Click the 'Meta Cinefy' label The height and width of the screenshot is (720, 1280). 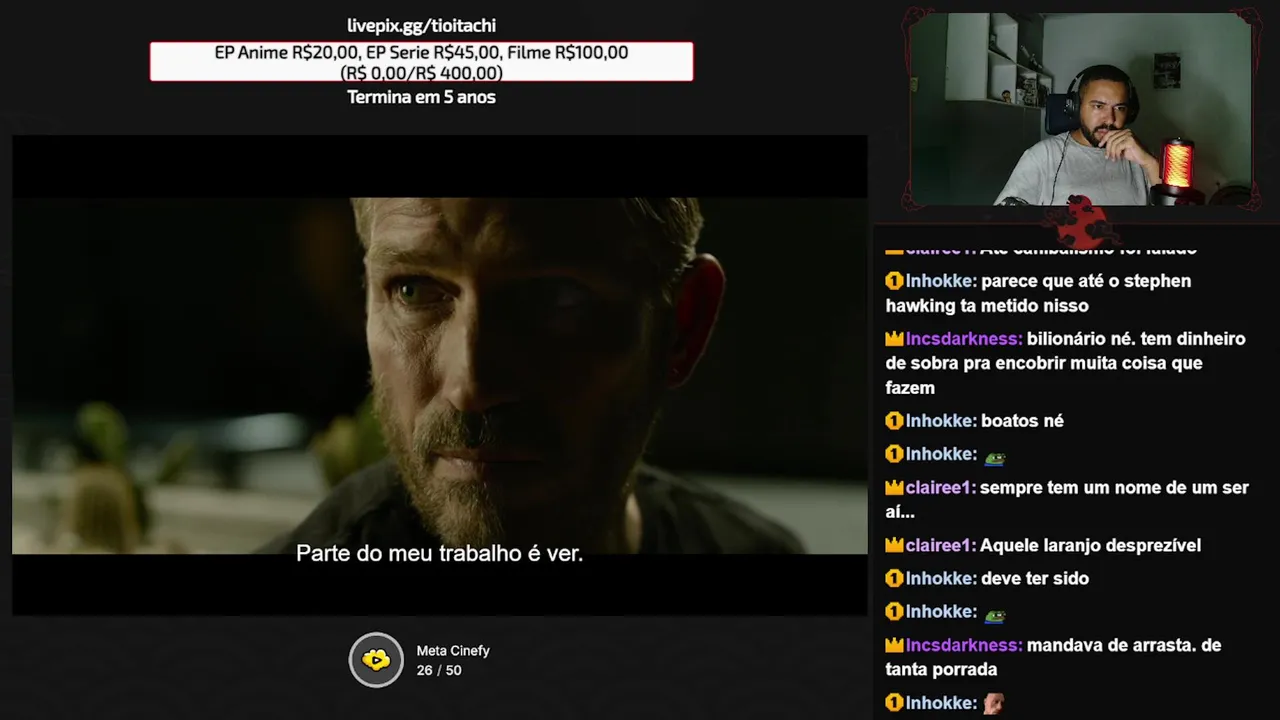pyautogui.click(x=453, y=651)
